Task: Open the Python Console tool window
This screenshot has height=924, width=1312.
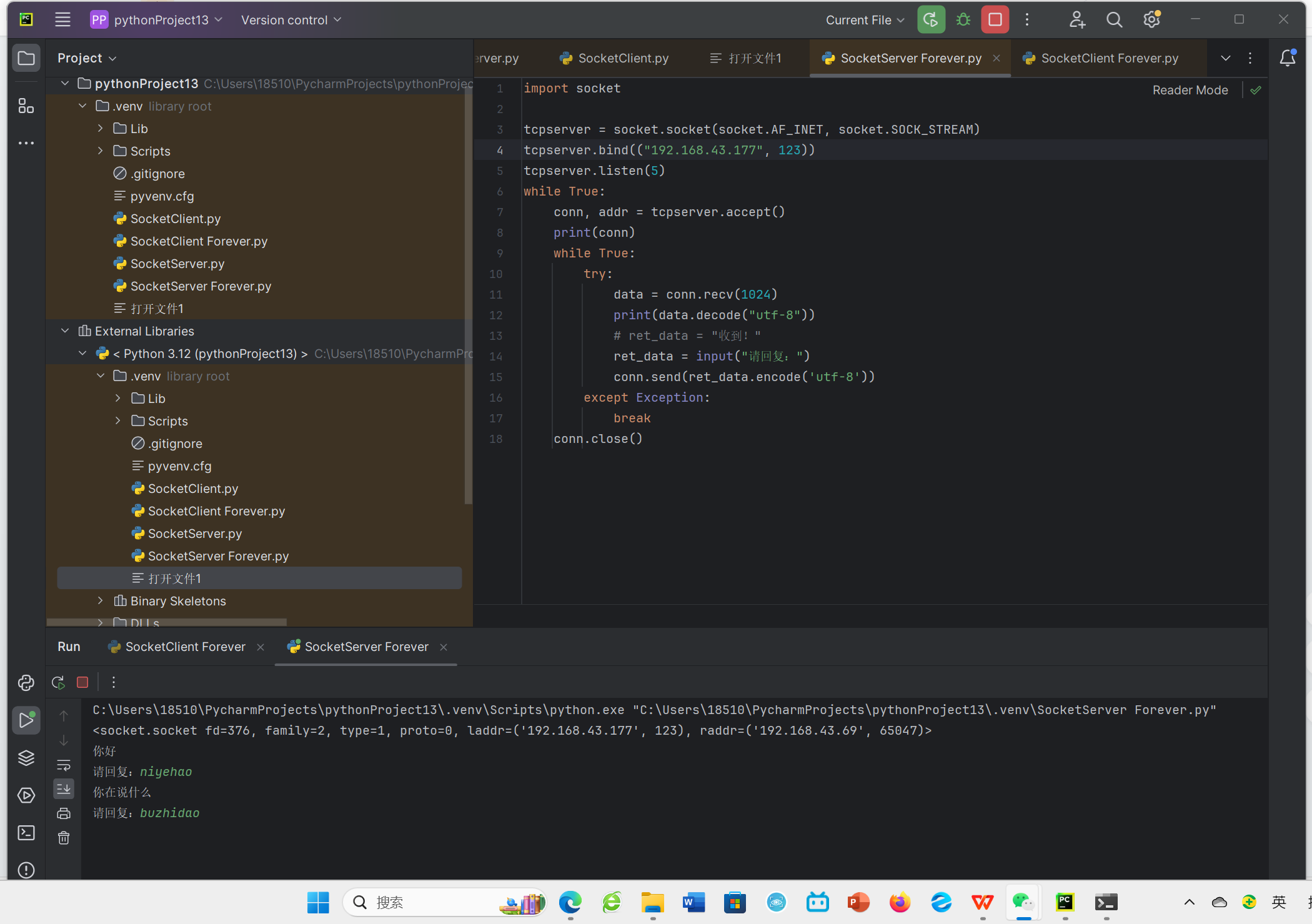Action: click(x=26, y=683)
